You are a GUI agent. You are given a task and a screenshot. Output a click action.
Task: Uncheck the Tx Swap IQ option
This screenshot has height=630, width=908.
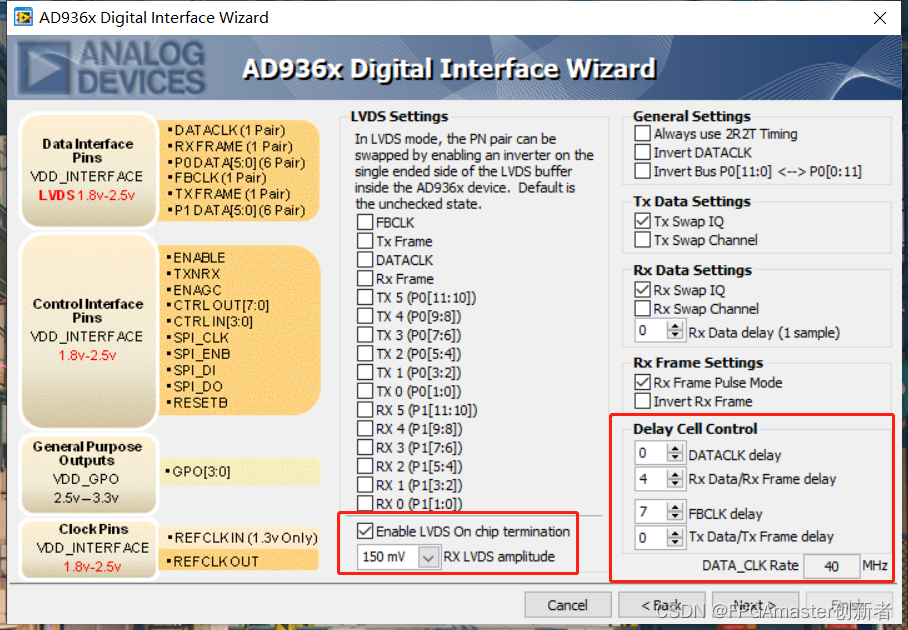(642, 221)
